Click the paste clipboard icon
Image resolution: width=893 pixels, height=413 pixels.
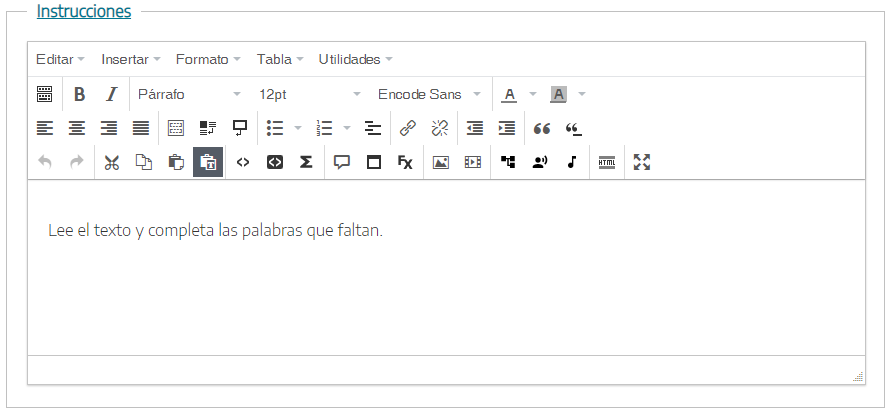[x=176, y=162]
